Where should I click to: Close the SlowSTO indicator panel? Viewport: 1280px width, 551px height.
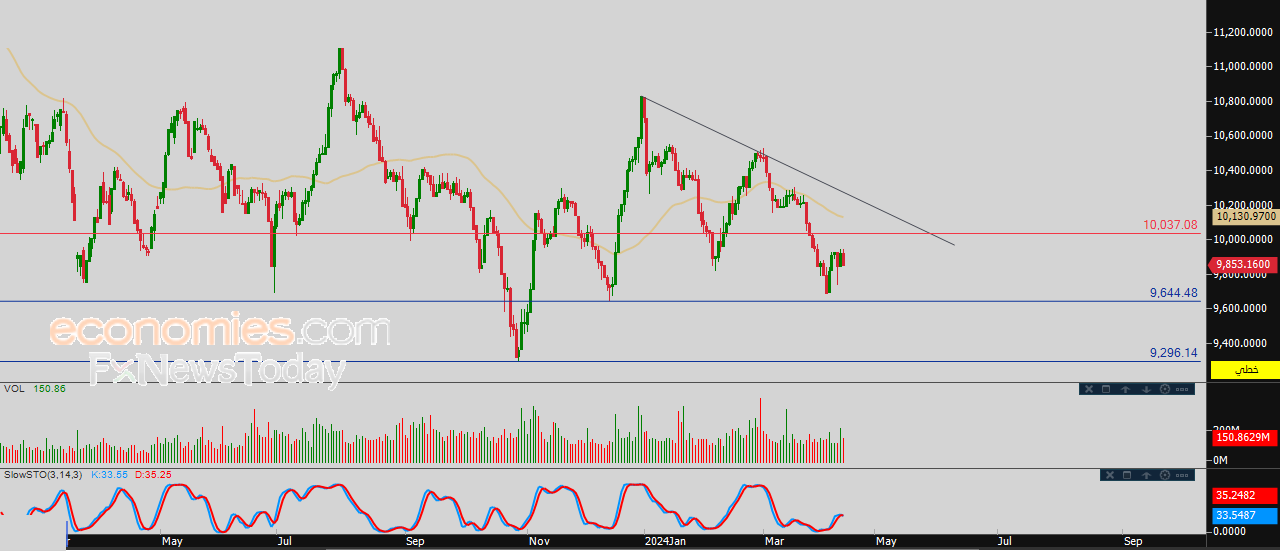tap(1110, 475)
